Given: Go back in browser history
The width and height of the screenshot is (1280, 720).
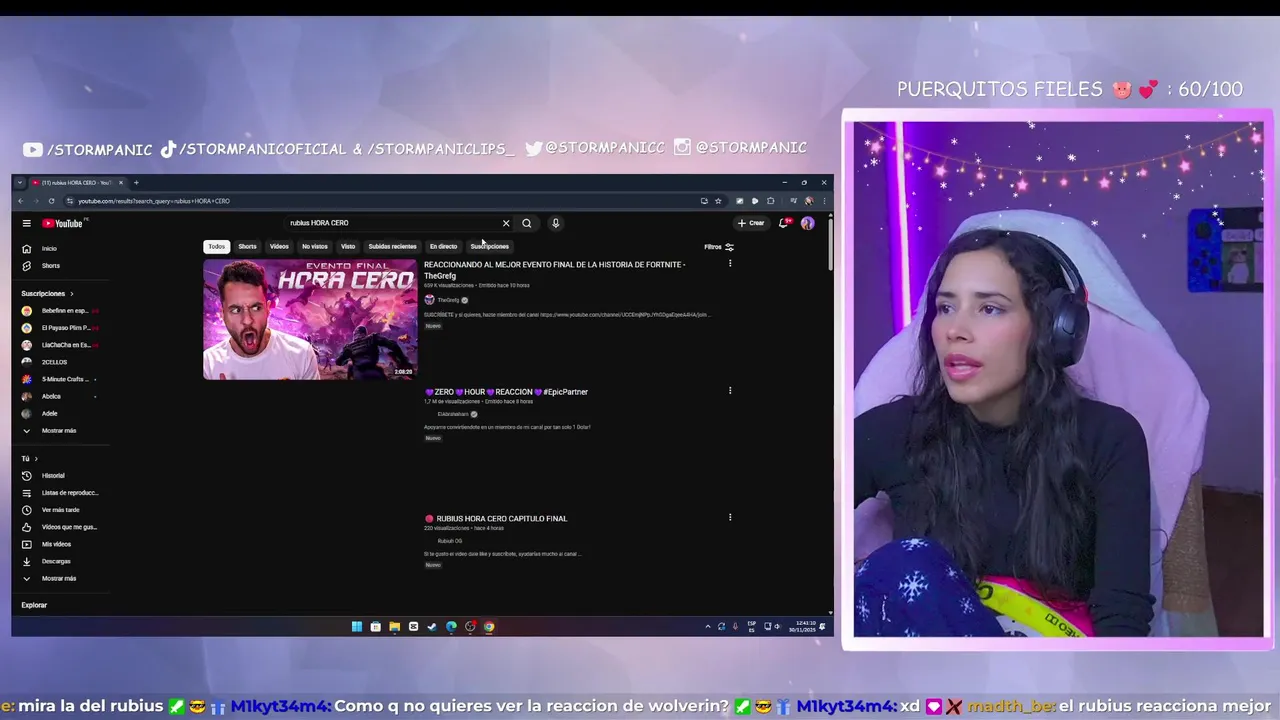Looking at the screenshot, I should (x=20, y=201).
